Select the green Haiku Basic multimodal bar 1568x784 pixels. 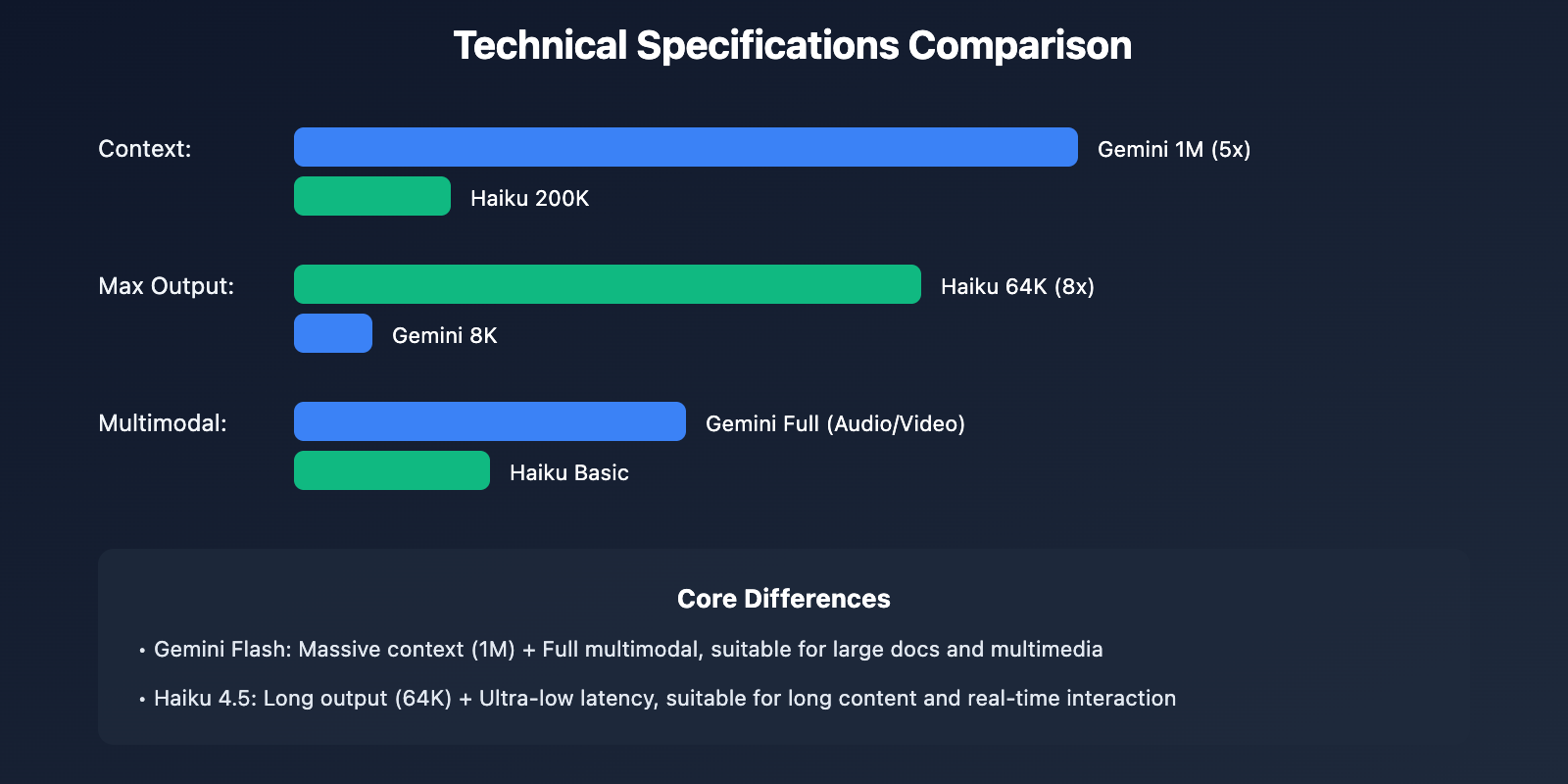point(392,470)
